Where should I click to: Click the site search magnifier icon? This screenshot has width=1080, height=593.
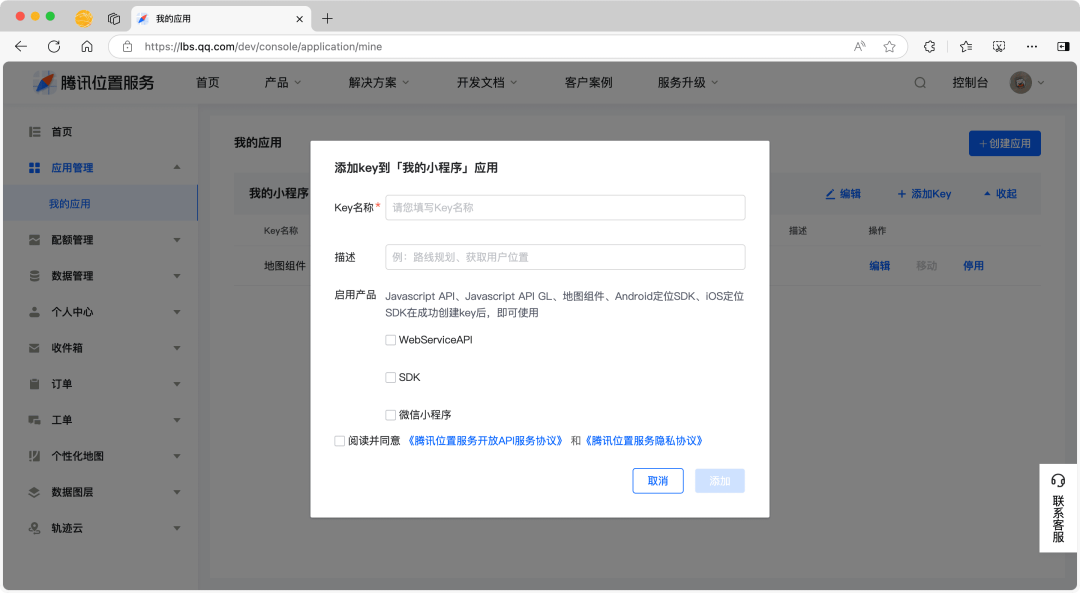pos(920,83)
